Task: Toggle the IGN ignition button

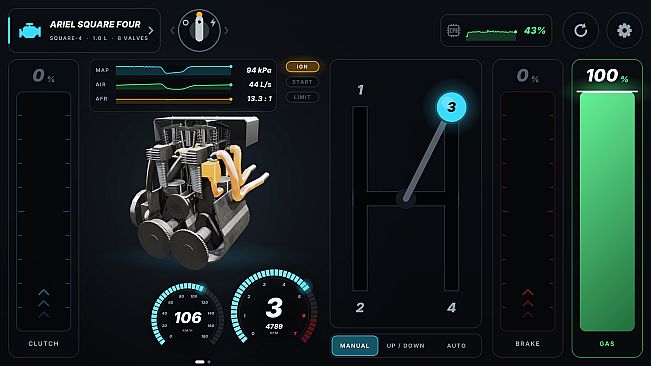Action: [x=302, y=66]
